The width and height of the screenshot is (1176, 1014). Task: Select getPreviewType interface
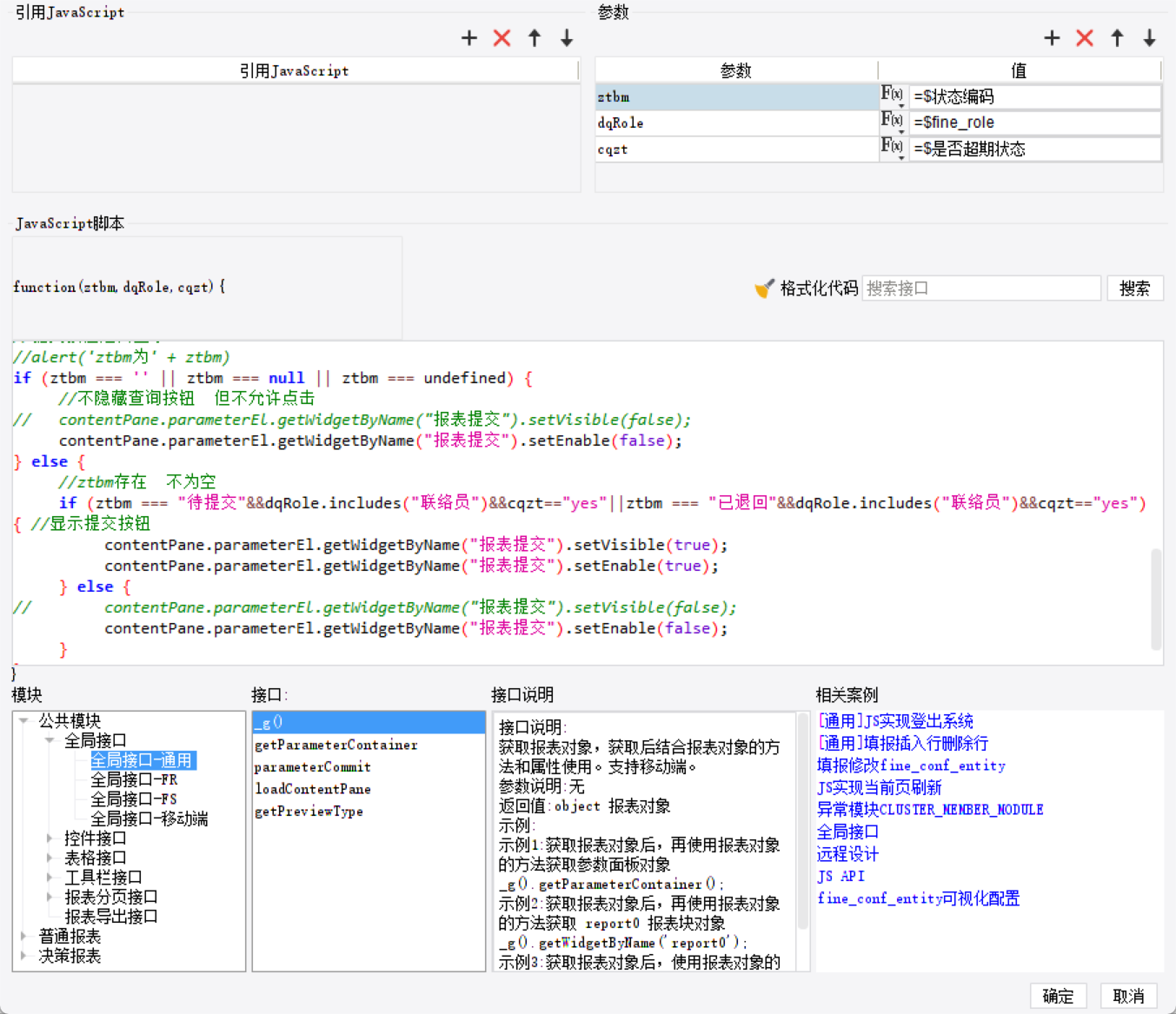pyautogui.click(x=369, y=812)
